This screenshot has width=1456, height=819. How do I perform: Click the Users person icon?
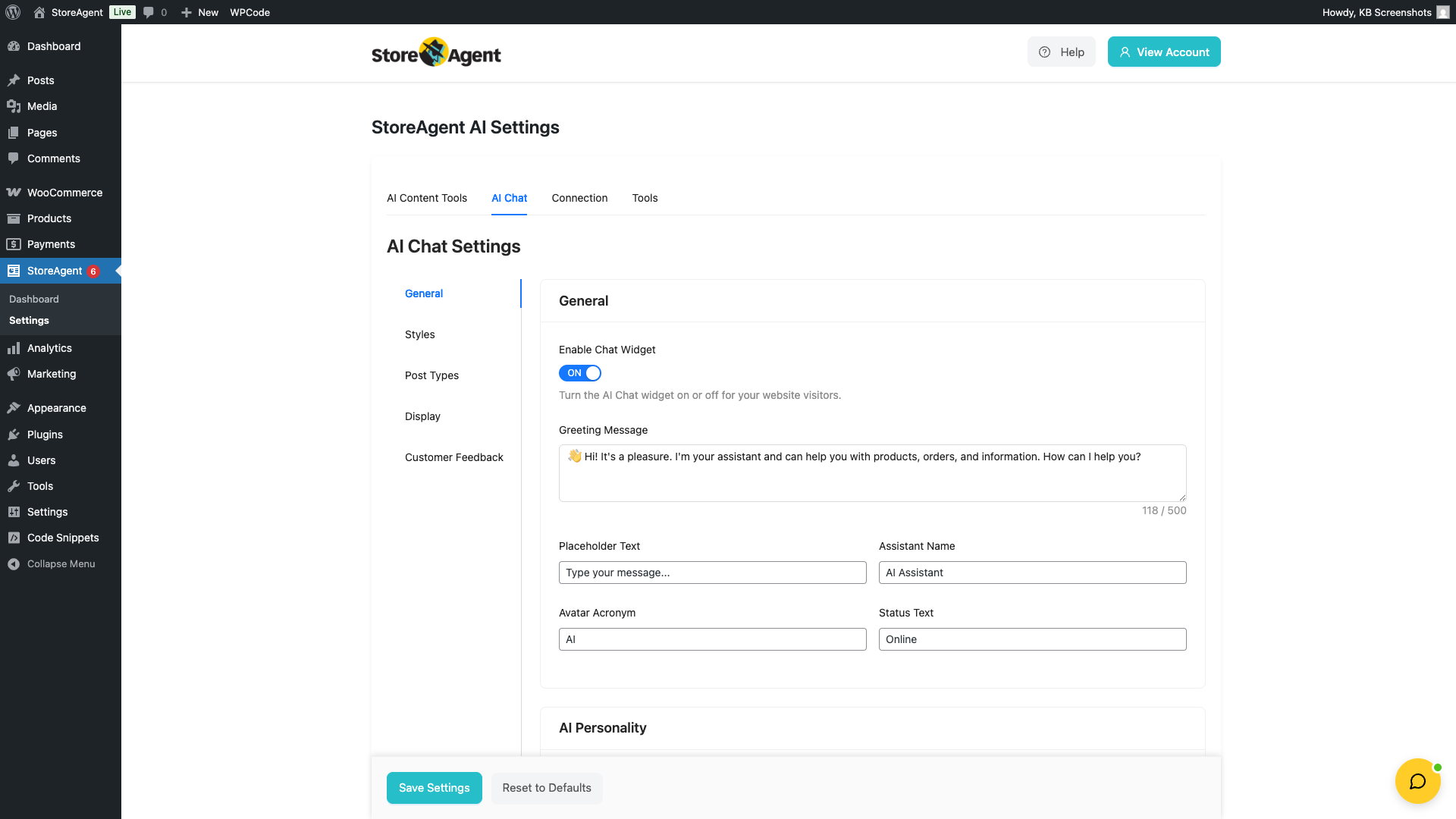14,460
